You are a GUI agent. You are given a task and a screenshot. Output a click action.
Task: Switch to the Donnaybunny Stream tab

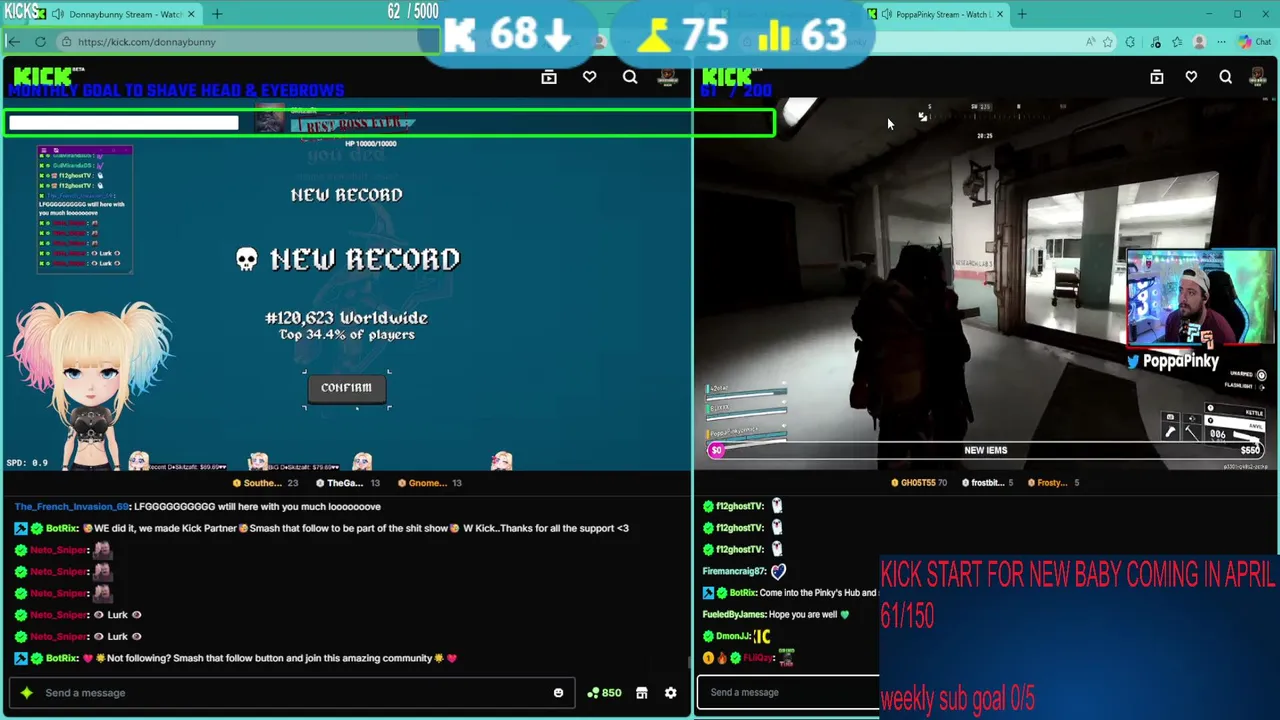tap(125, 14)
